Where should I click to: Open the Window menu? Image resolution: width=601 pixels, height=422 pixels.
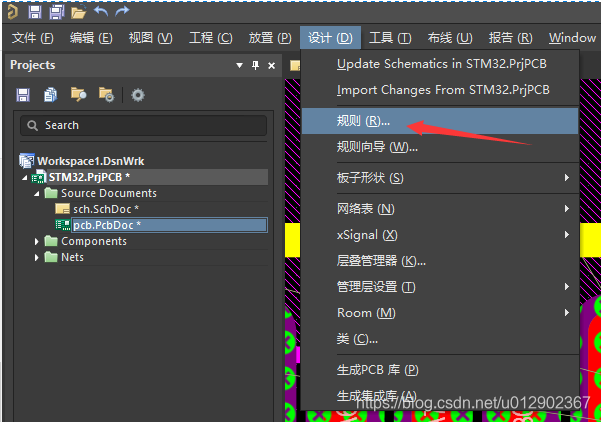(x=572, y=38)
